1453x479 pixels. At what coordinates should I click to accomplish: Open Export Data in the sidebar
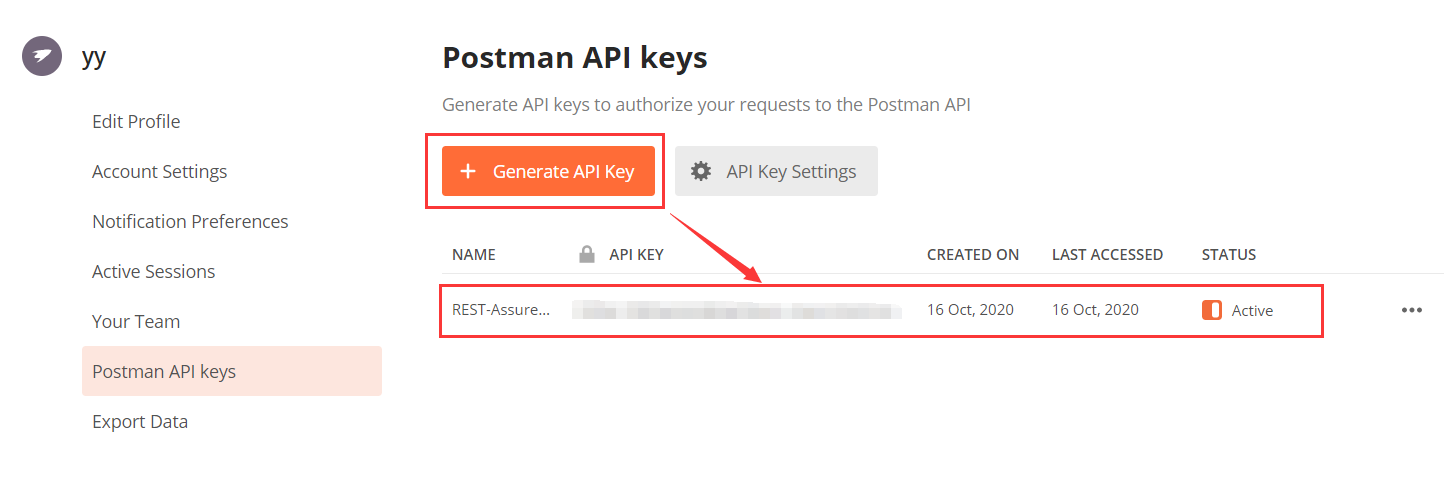coord(140,421)
